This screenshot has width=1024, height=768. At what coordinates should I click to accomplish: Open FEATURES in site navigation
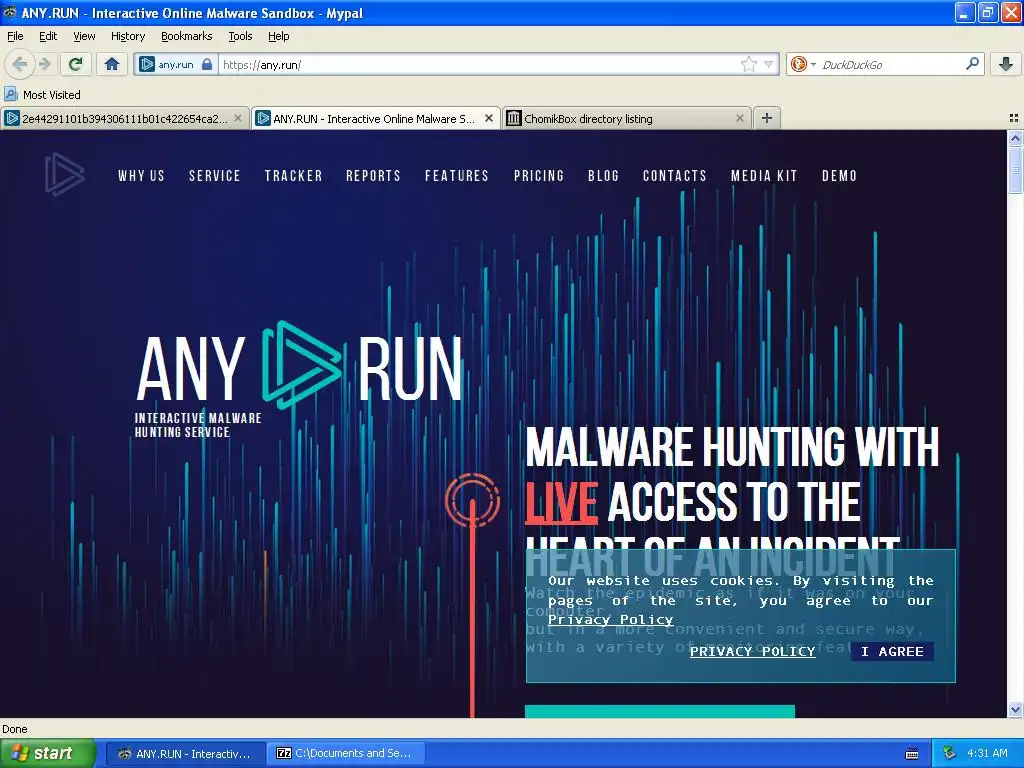[x=456, y=176]
